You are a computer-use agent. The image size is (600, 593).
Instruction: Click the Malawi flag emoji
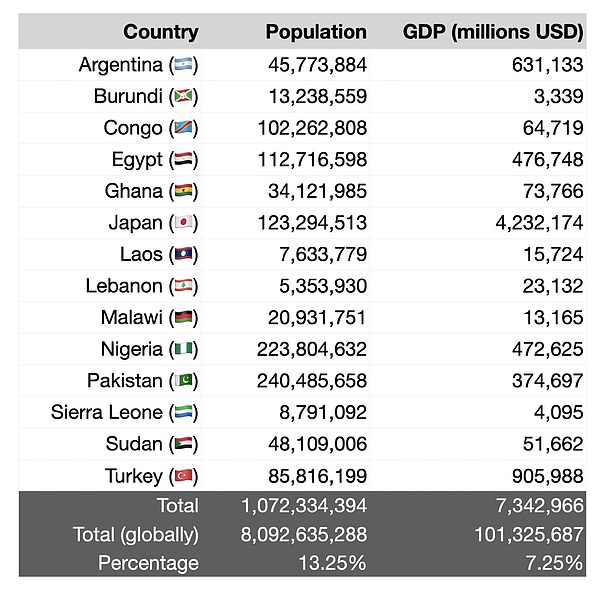click(x=183, y=318)
